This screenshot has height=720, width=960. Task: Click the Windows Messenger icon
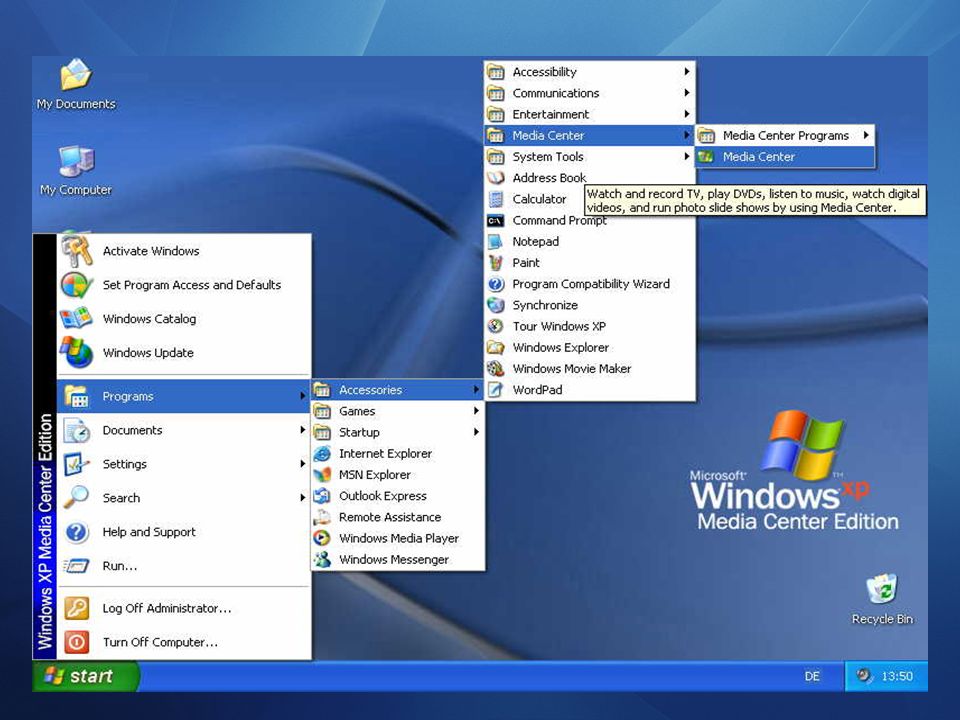(x=322, y=560)
